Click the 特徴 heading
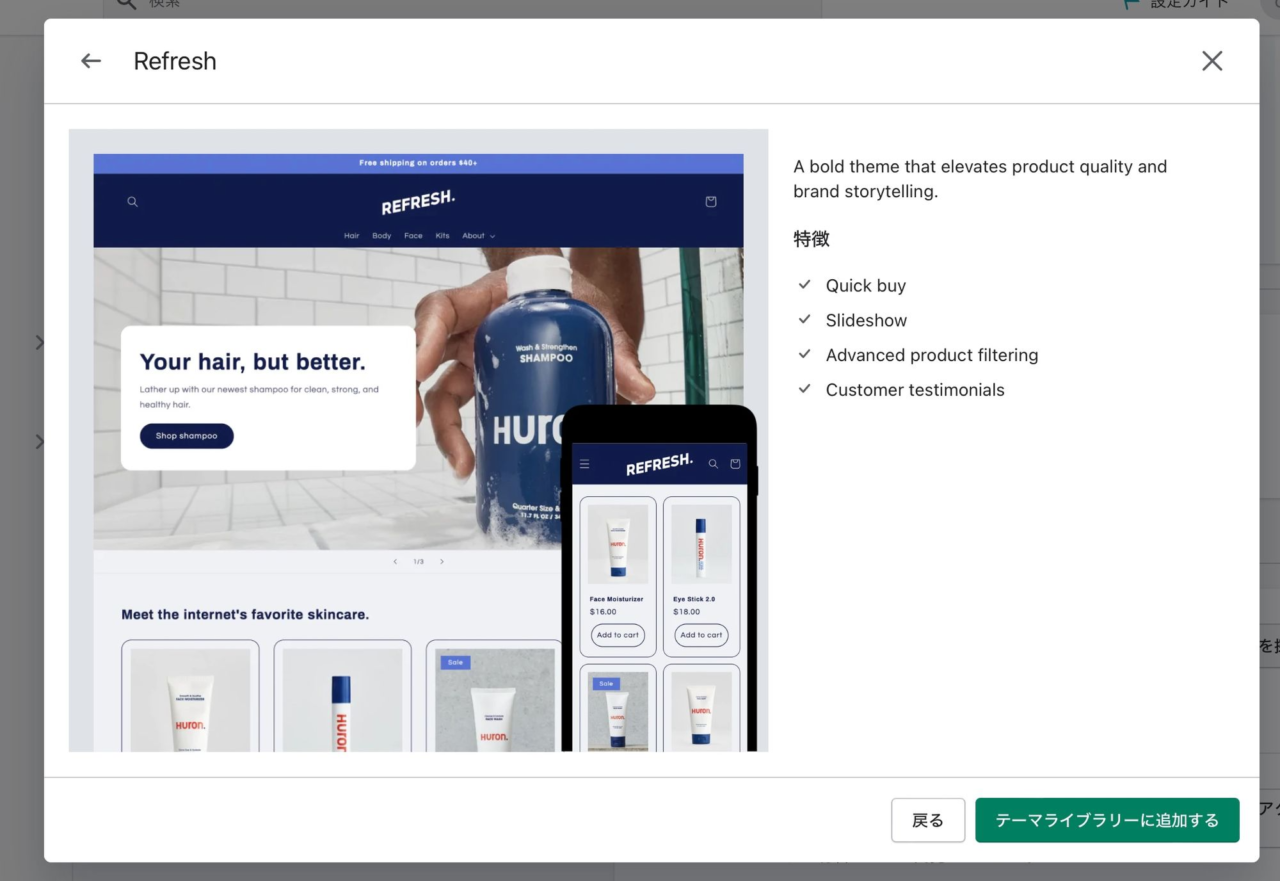This screenshot has height=881, width=1280. (x=812, y=239)
